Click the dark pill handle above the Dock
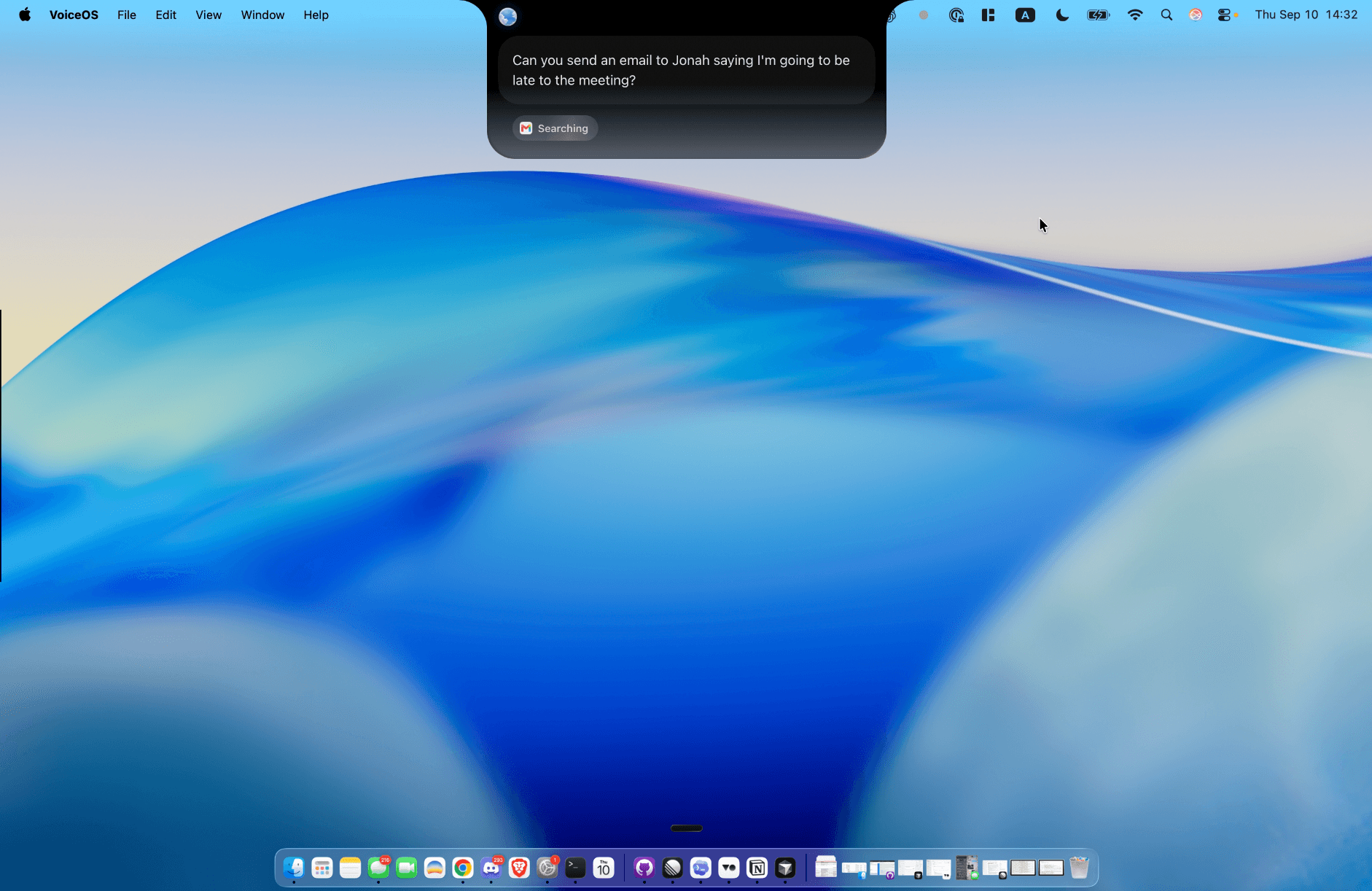Screen dimensions: 1372x891 click(686, 828)
